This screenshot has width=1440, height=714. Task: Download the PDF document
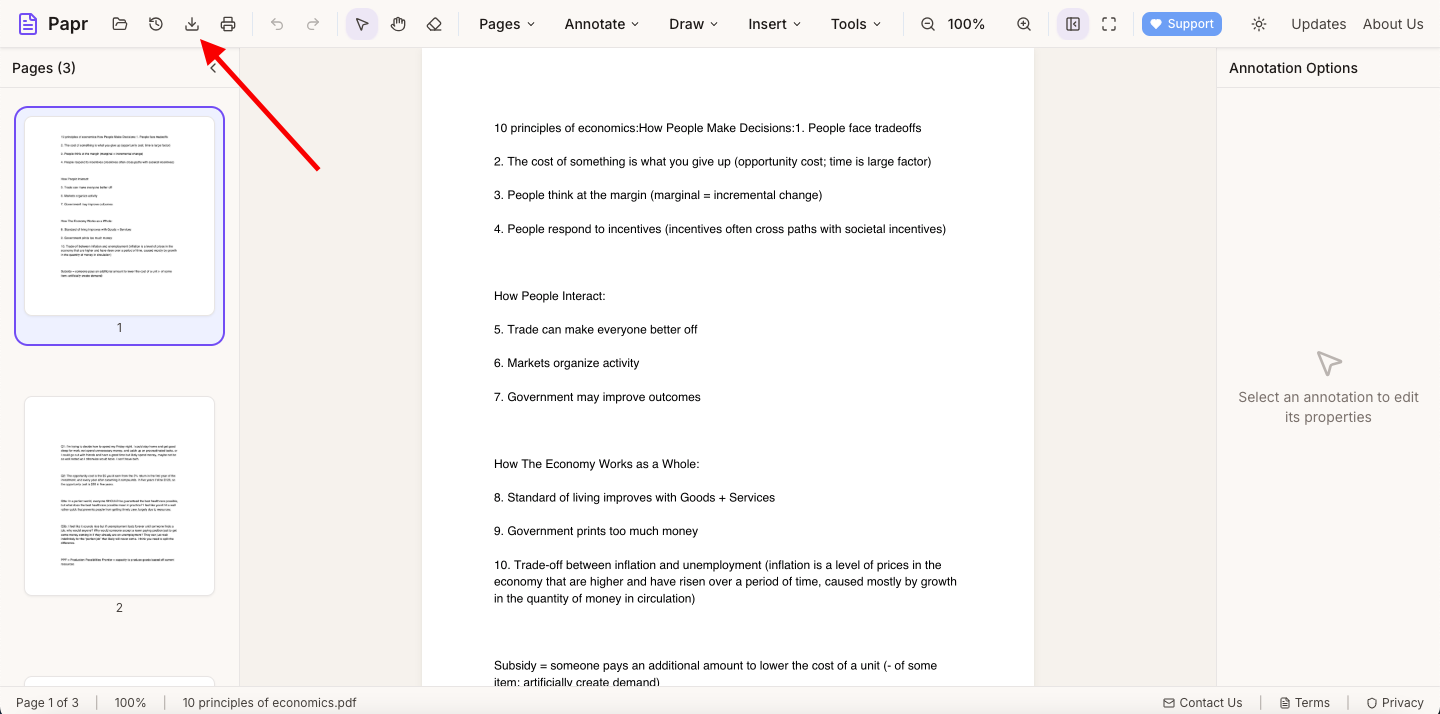coord(192,24)
